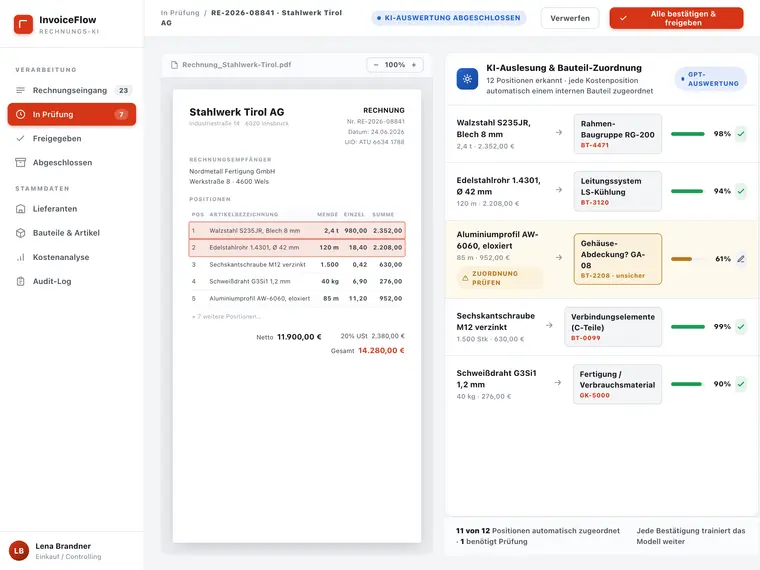The width and height of the screenshot is (760, 570).
Task: Click the badge 23 on Rechnungseingang
Action: tap(123, 90)
